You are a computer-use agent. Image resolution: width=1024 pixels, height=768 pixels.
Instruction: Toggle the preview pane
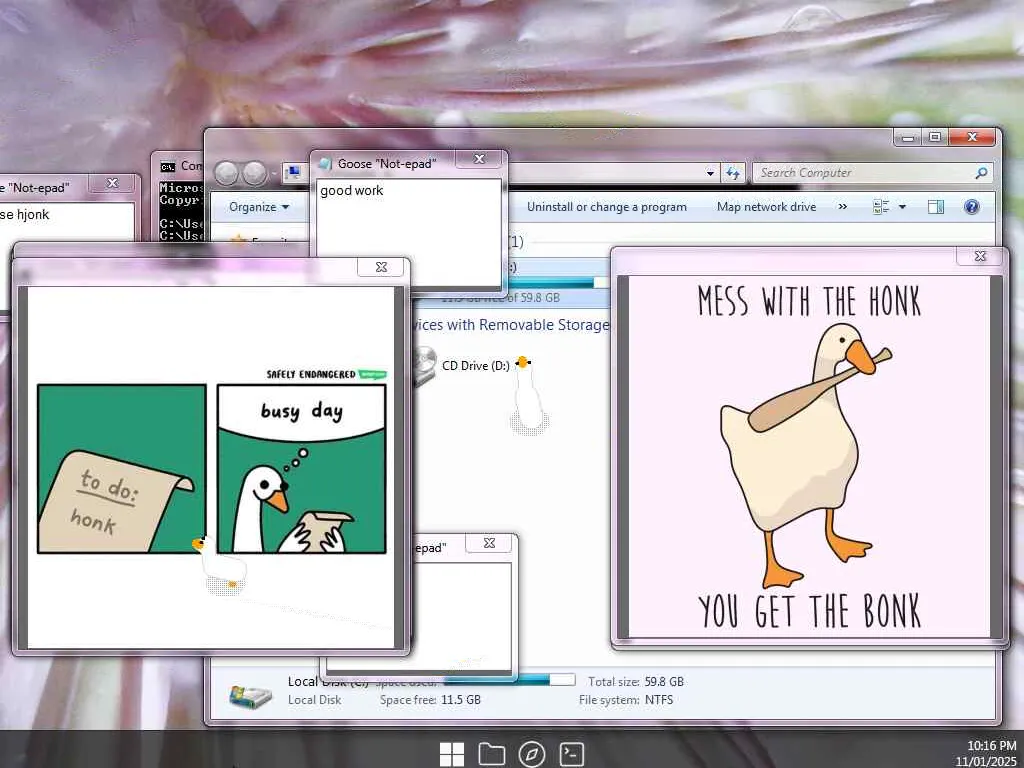tap(935, 207)
